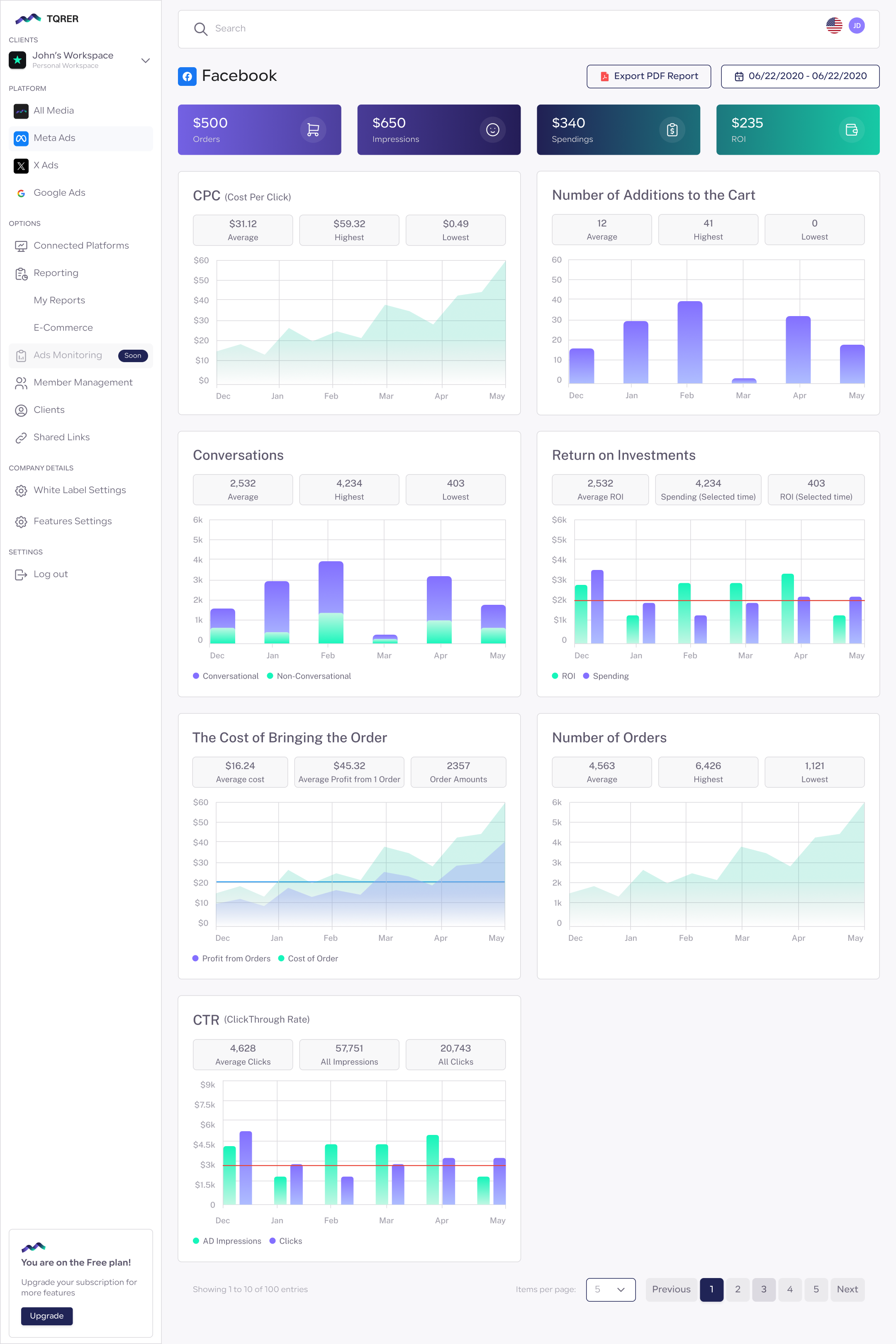The image size is (896, 1344).
Task: Open the items per page dropdown
Action: 610,1289
